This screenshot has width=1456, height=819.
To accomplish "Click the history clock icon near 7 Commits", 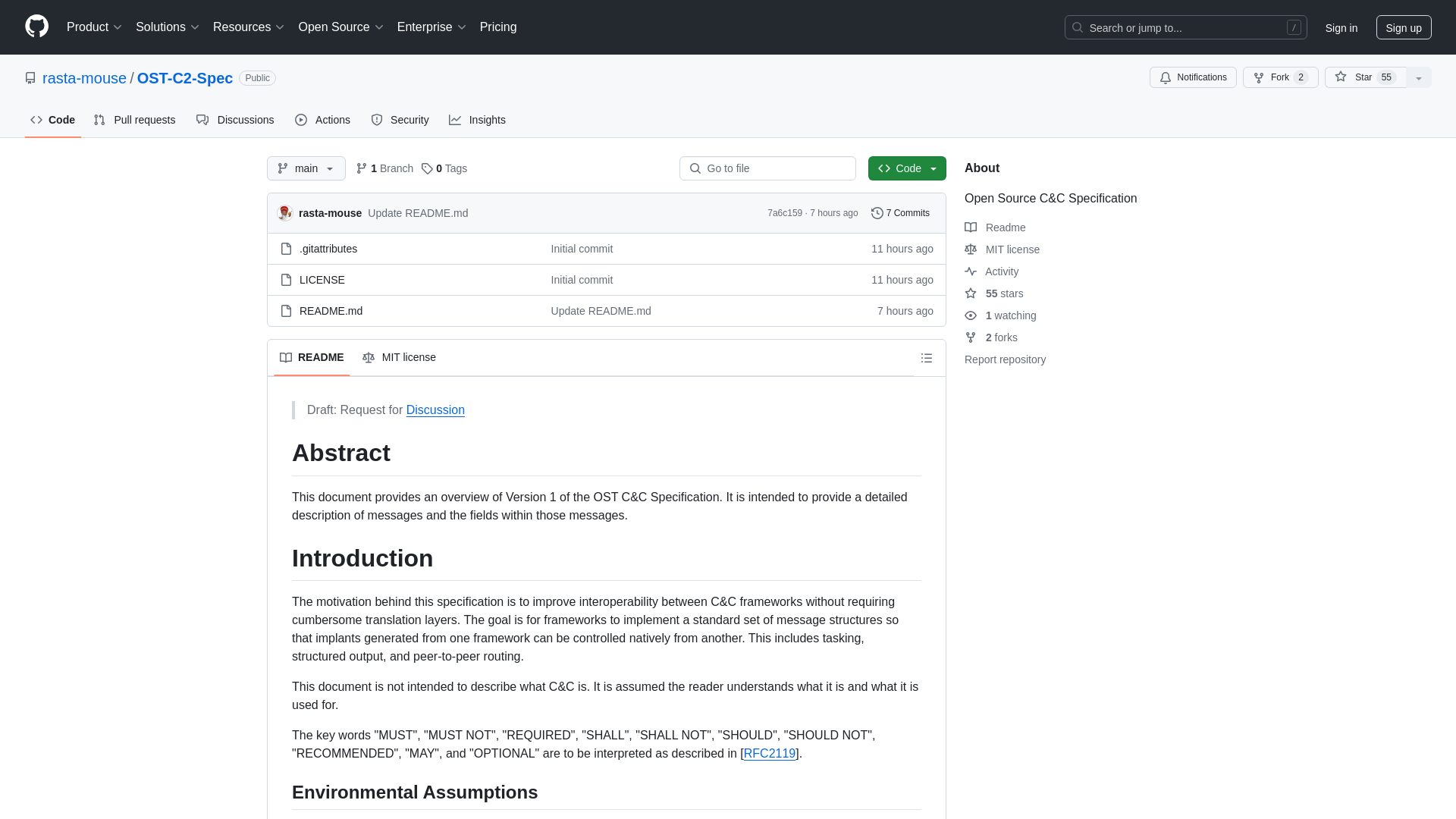I will click(x=877, y=213).
